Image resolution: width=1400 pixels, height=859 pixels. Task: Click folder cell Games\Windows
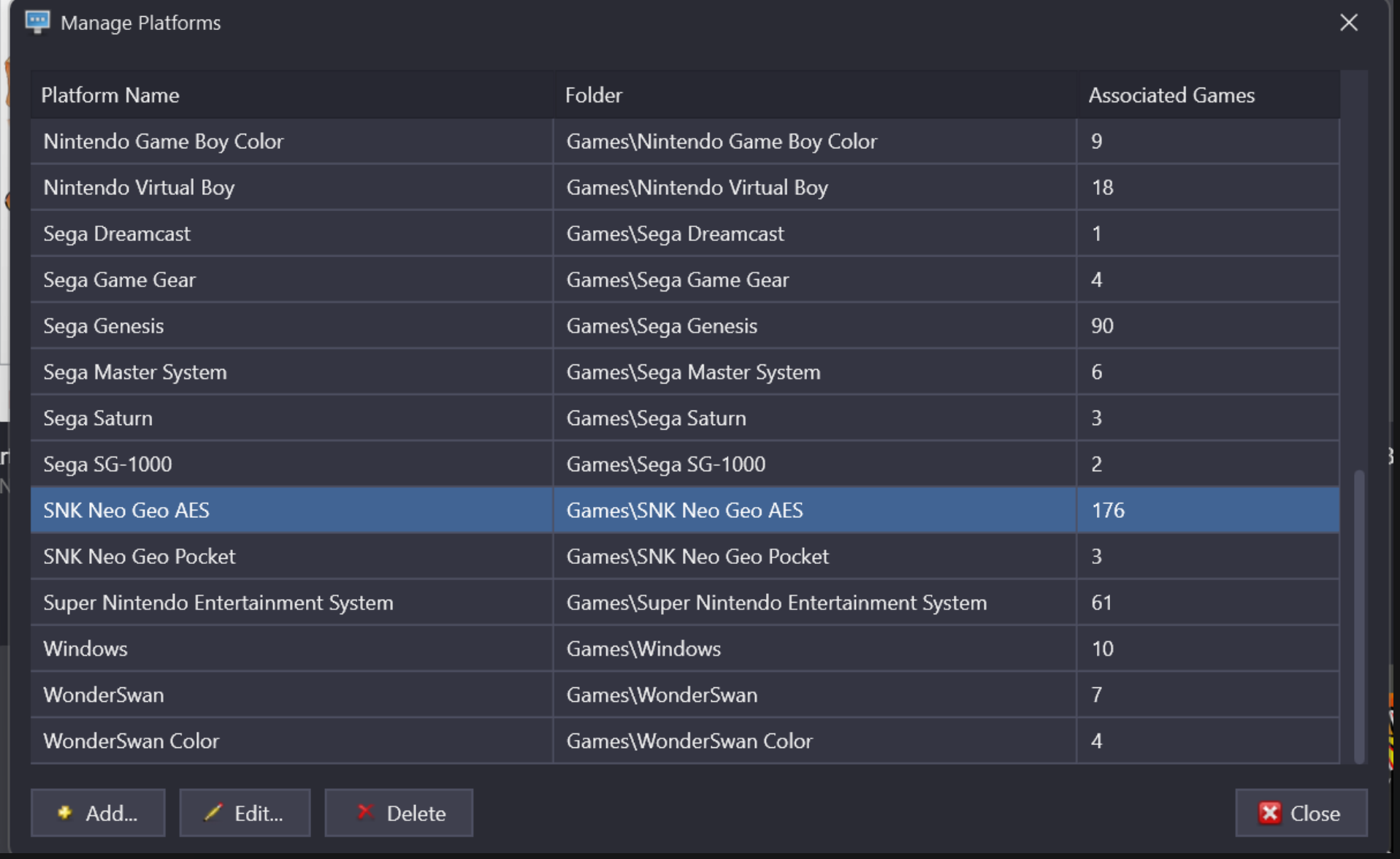(815, 648)
